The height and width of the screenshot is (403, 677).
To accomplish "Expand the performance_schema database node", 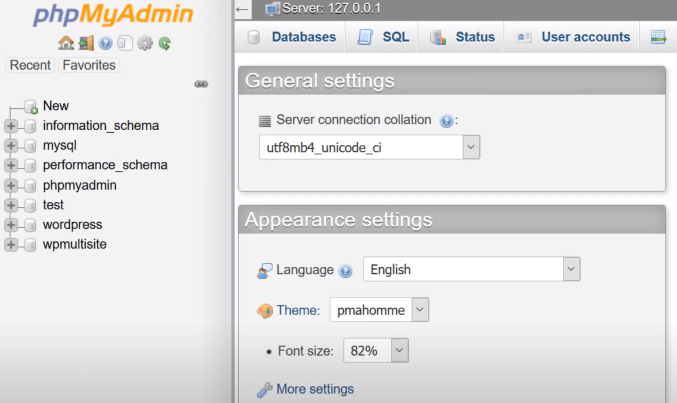I will coord(11,165).
